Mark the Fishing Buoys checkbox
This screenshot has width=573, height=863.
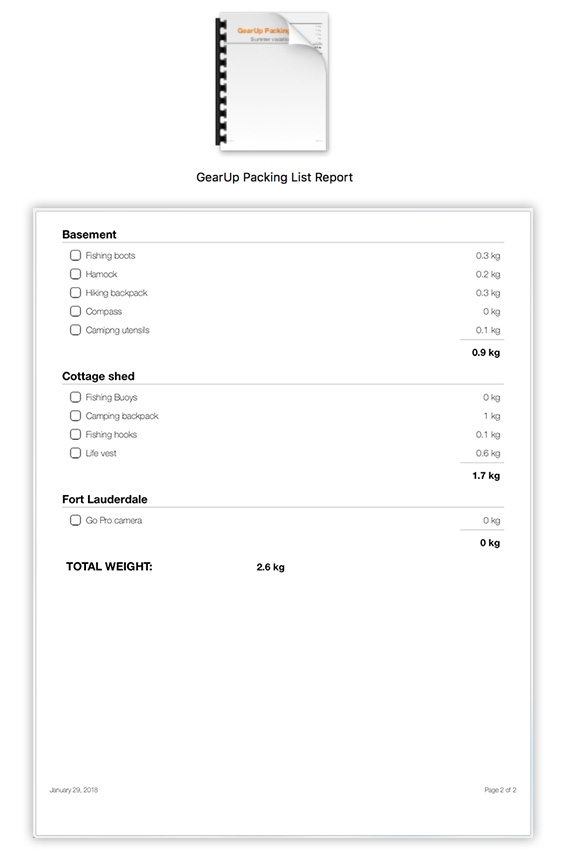coord(75,397)
